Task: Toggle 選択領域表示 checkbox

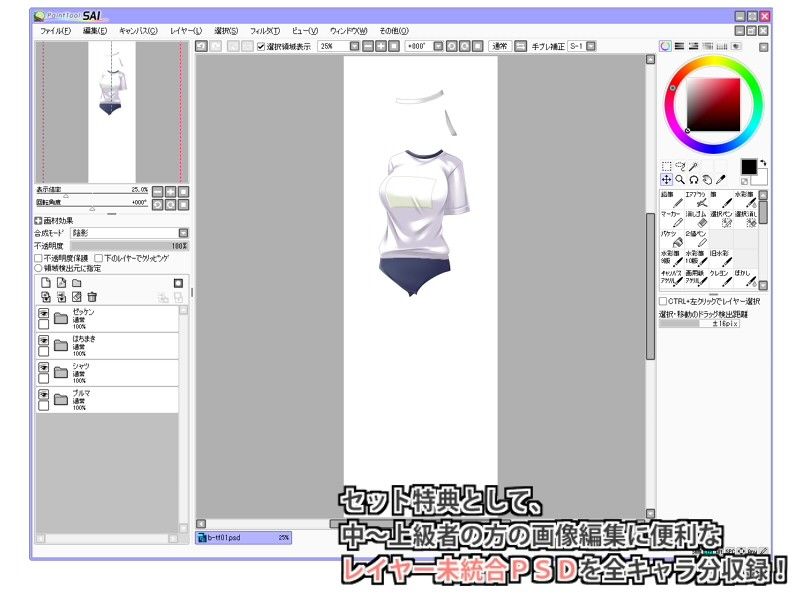Action: click(x=261, y=46)
